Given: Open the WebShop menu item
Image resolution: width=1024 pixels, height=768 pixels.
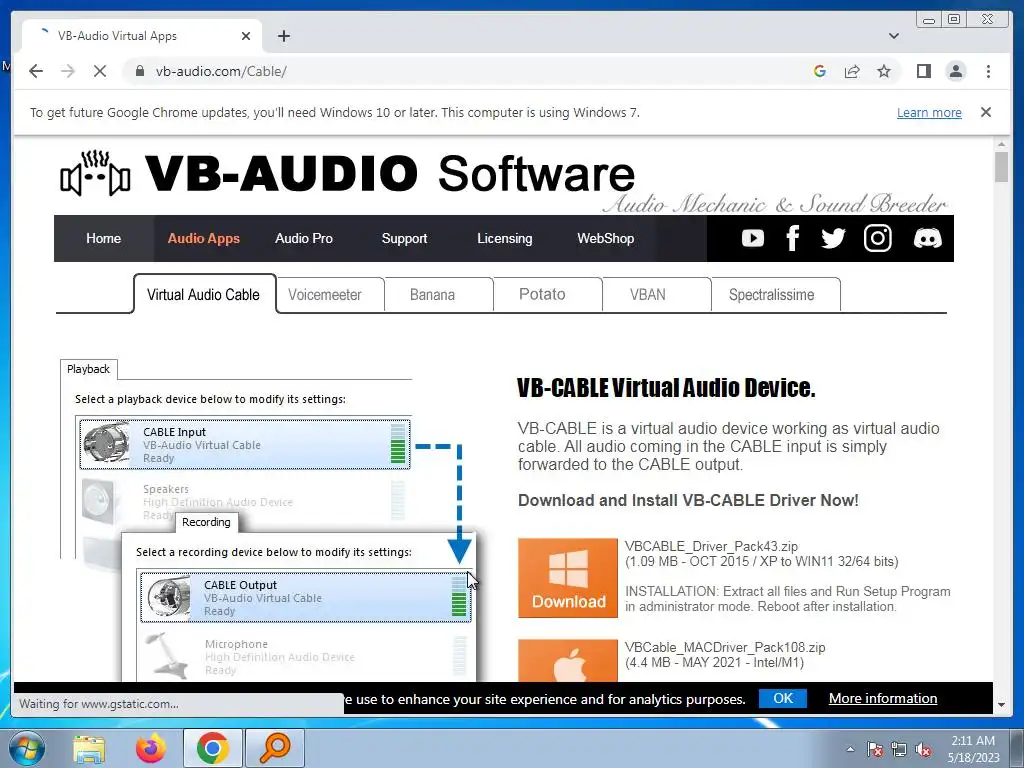Looking at the screenshot, I should 605,238.
